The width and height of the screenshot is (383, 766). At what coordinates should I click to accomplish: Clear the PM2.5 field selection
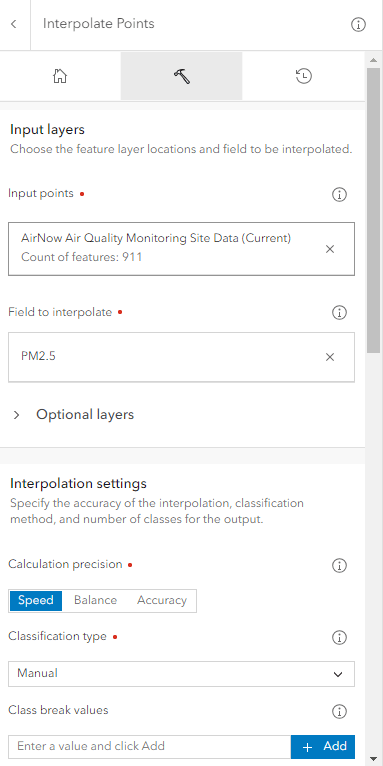pyautogui.click(x=330, y=357)
